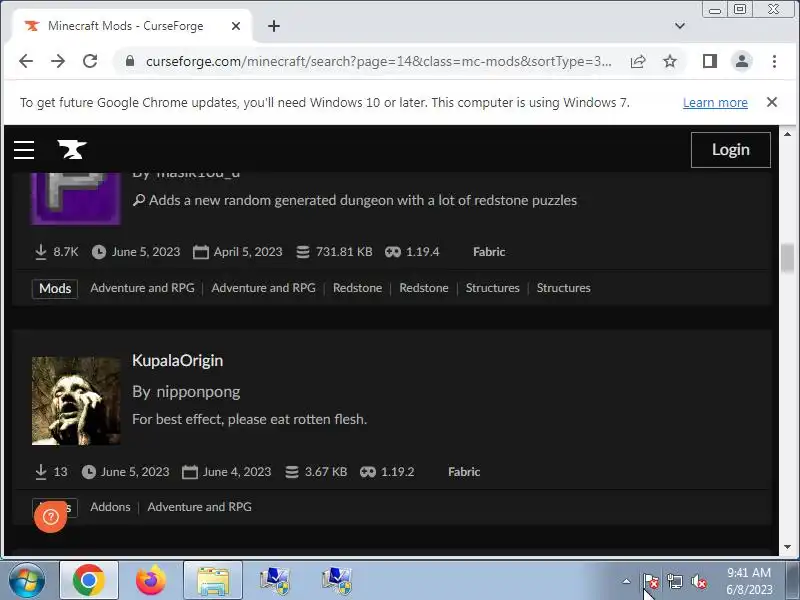This screenshot has width=800, height=600.
Task: Click the taskbar clock 9:41 AM
Action: (x=749, y=573)
